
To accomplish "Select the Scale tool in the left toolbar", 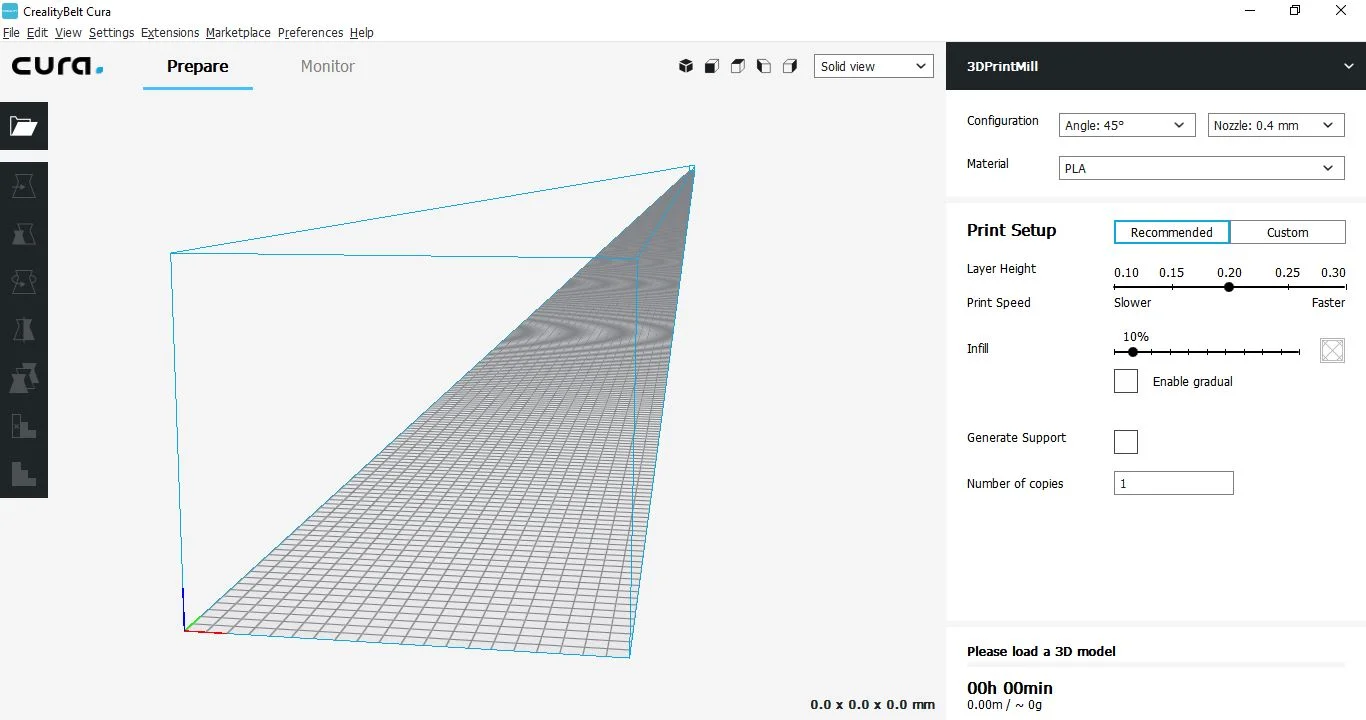I will pos(24,234).
